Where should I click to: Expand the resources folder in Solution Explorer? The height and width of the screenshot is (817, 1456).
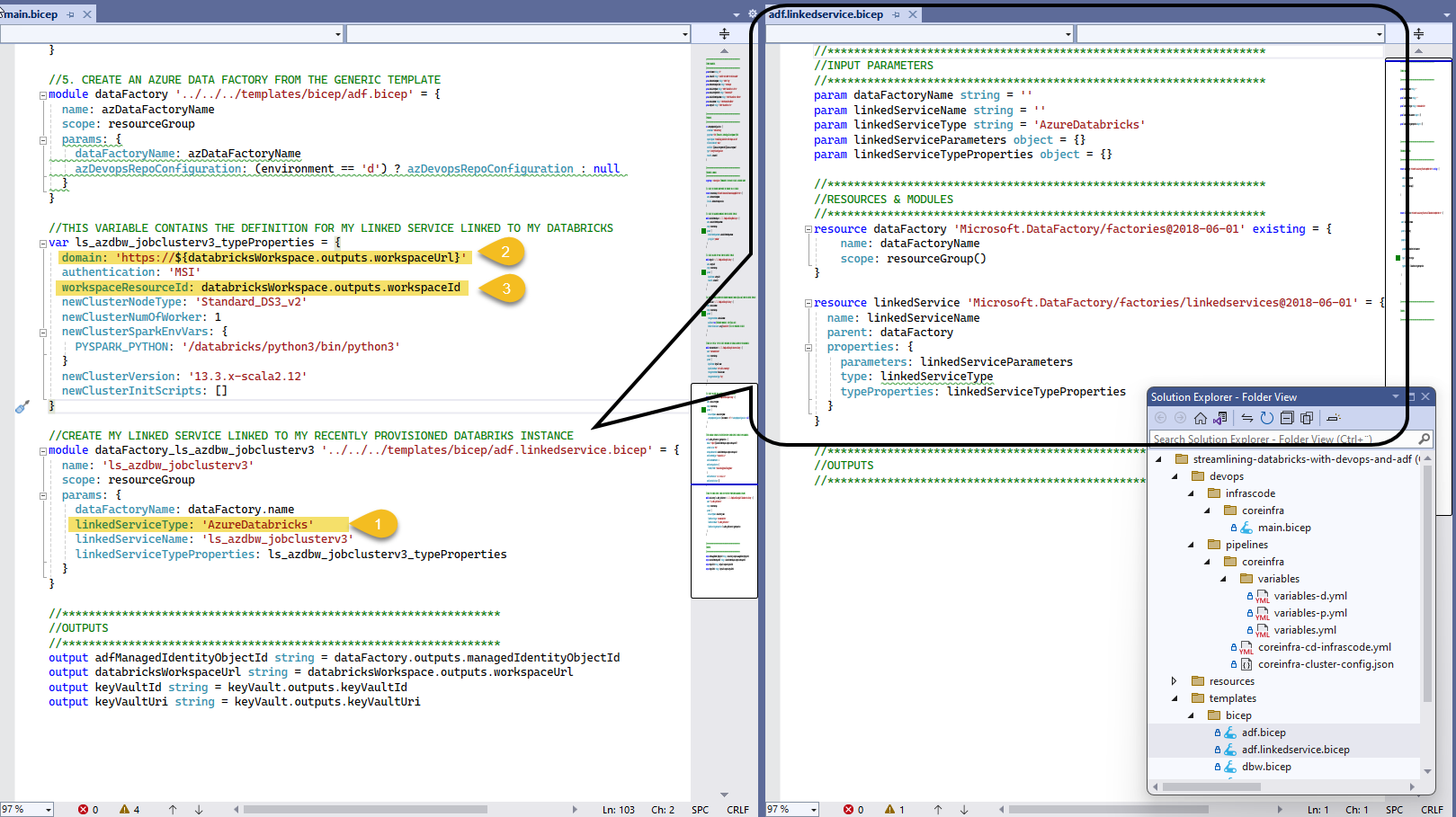point(1175,681)
